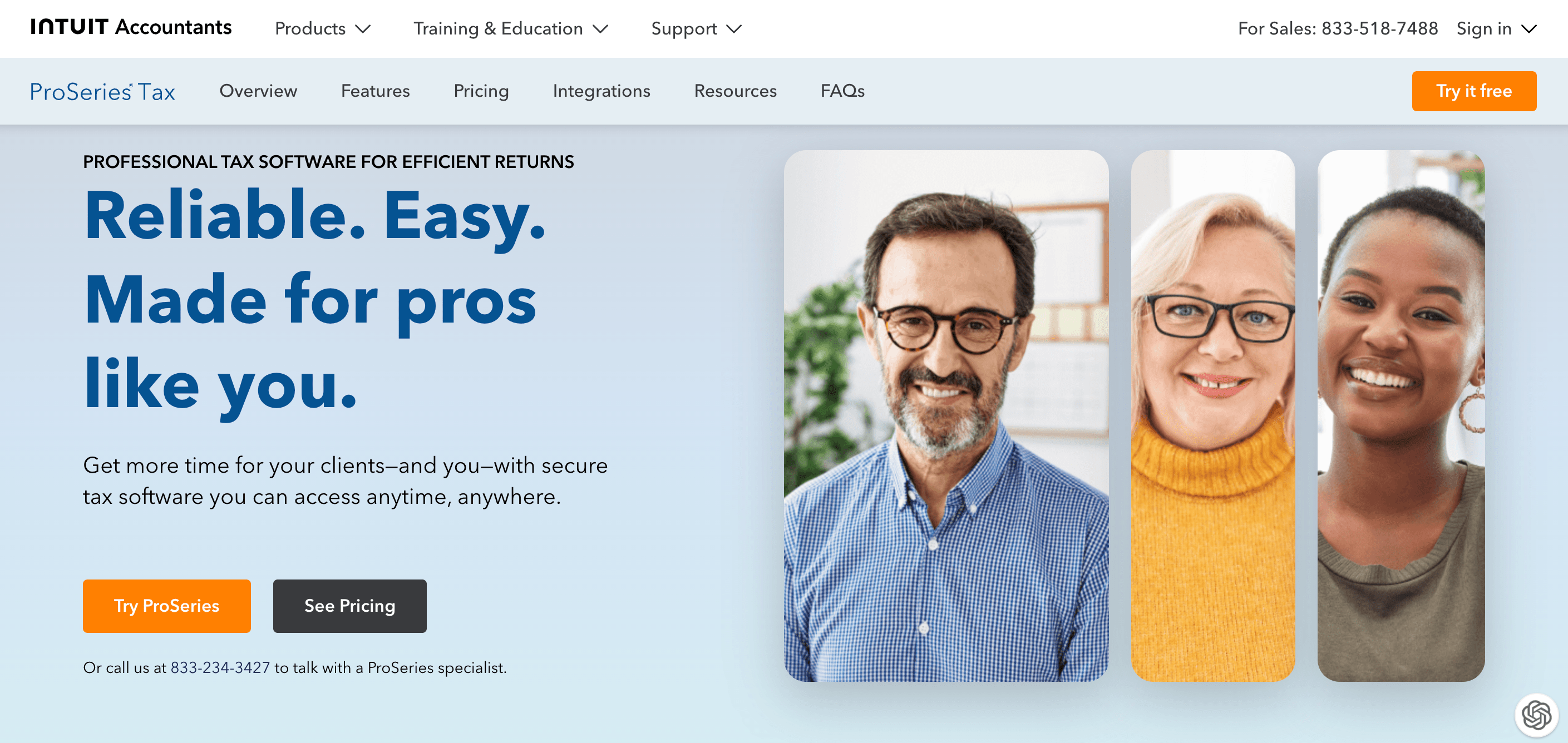Switch to the Features section
This screenshot has height=743, width=1568.
pos(375,91)
